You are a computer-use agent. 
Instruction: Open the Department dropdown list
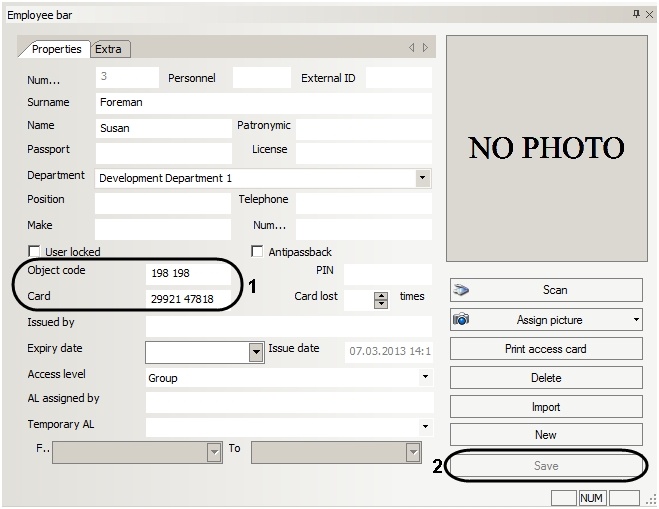click(422, 178)
